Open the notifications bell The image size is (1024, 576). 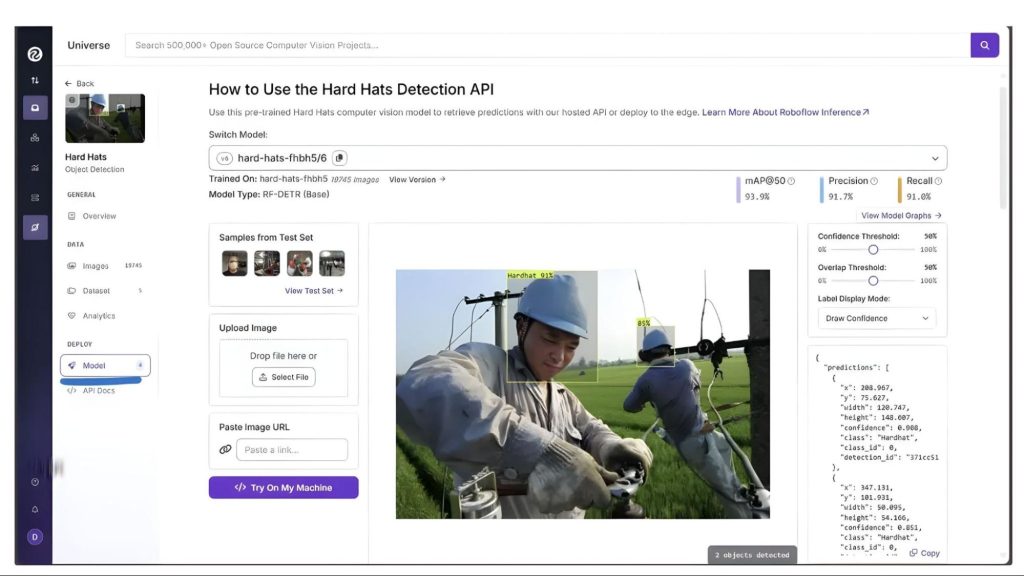pyautogui.click(x=35, y=509)
